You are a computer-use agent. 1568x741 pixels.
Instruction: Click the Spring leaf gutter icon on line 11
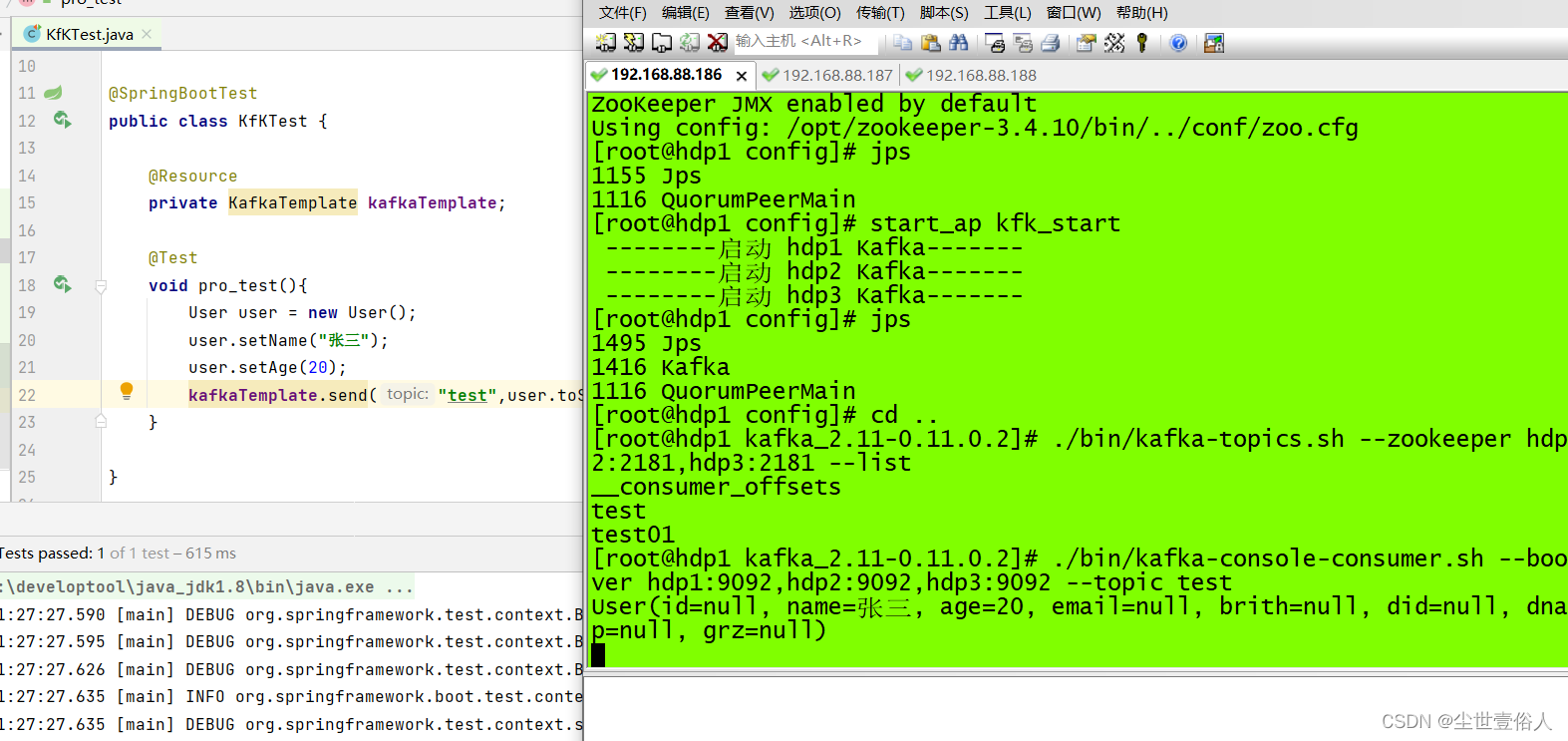tap(53, 93)
